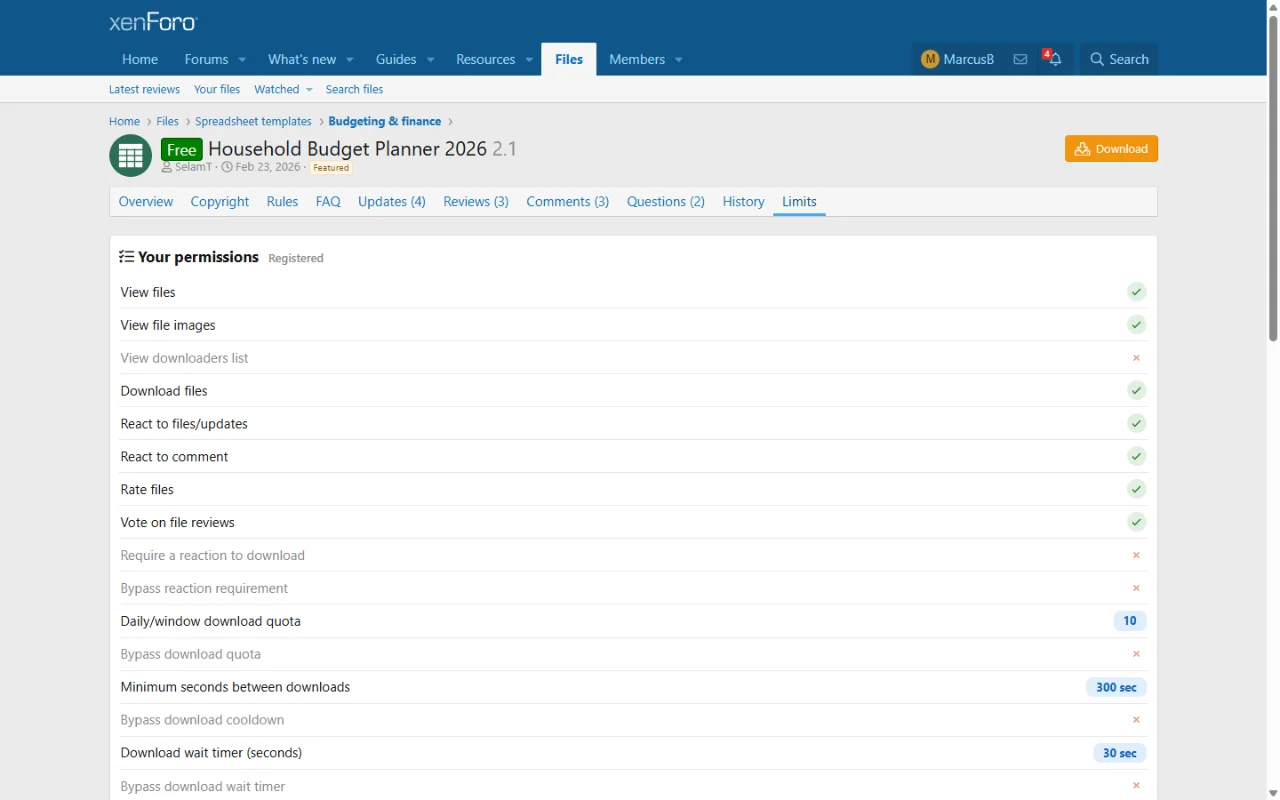Click the red X for Require a reaction to download
The width and height of the screenshot is (1280, 800).
(x=1136, y=555)
